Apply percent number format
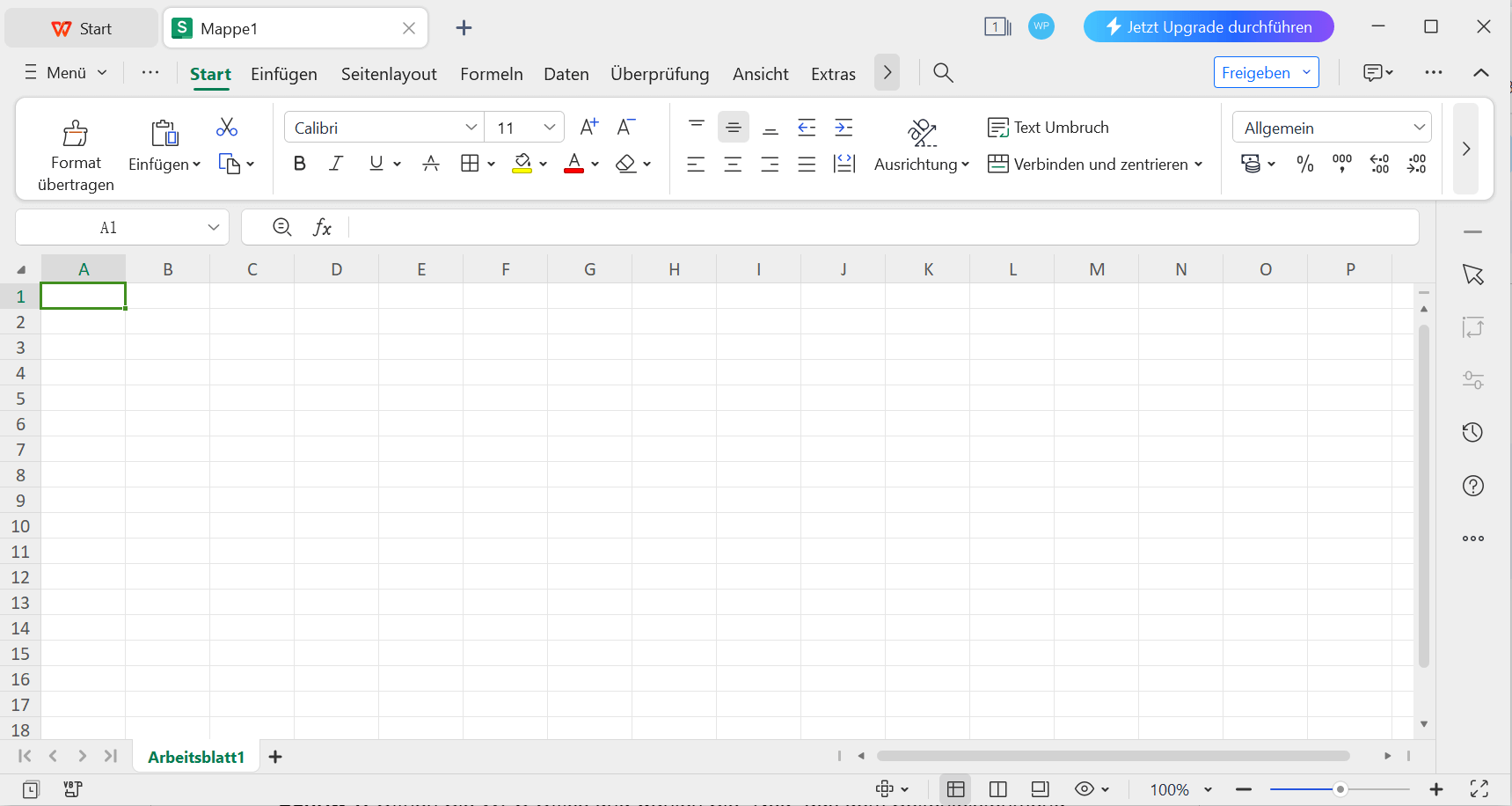This screenshot has width=1512, height=806. 1305,164
